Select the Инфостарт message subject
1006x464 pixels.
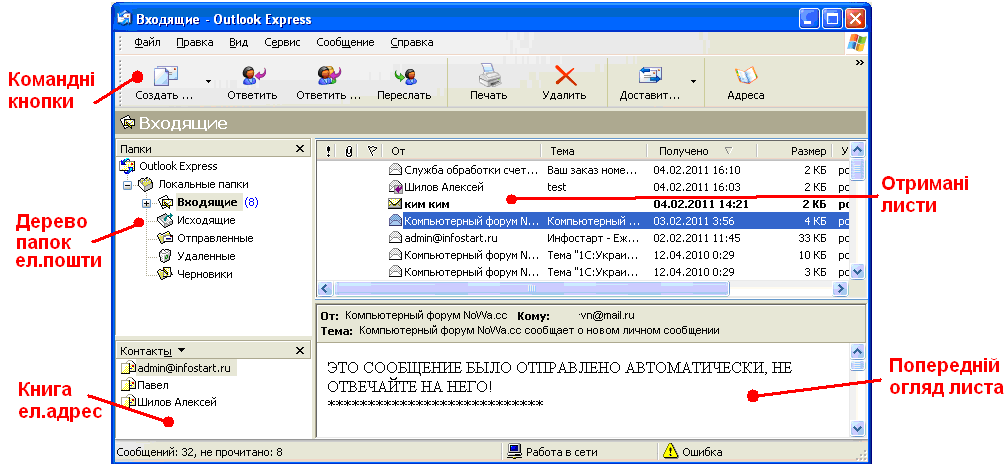pos(593,237)
